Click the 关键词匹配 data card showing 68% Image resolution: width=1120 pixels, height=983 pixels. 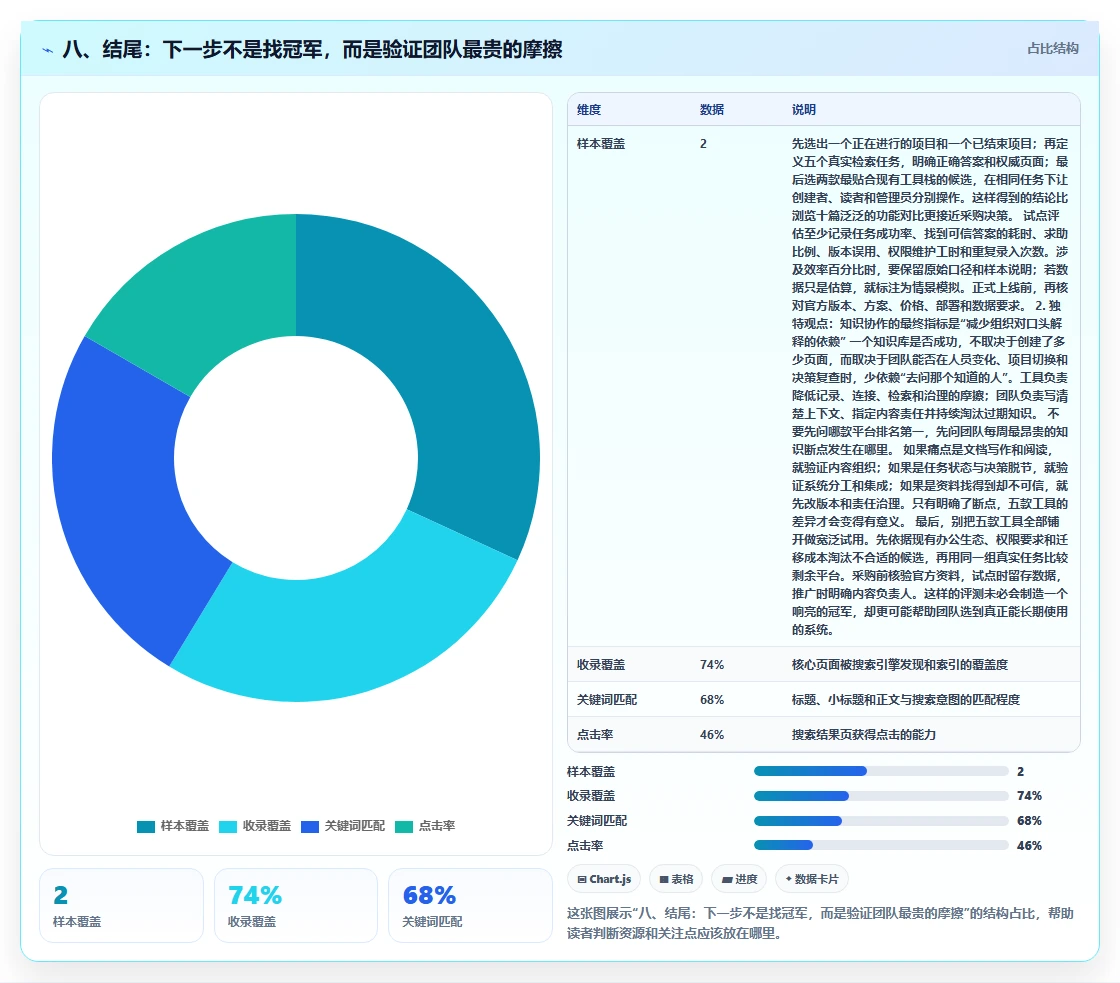pyautogui.click(x=470, y=905)
